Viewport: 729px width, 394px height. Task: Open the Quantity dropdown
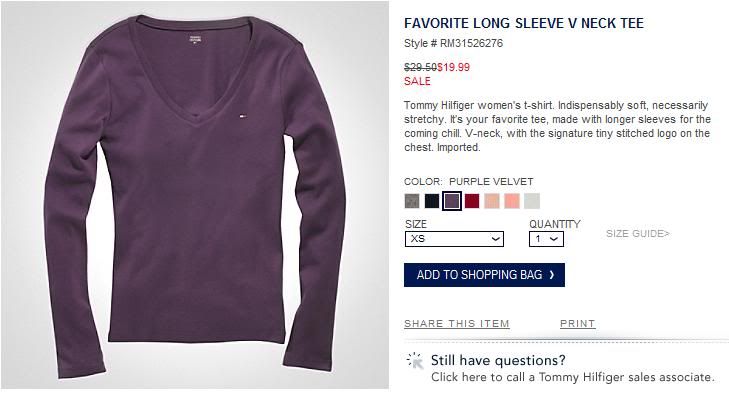click(x=546, y=239)
